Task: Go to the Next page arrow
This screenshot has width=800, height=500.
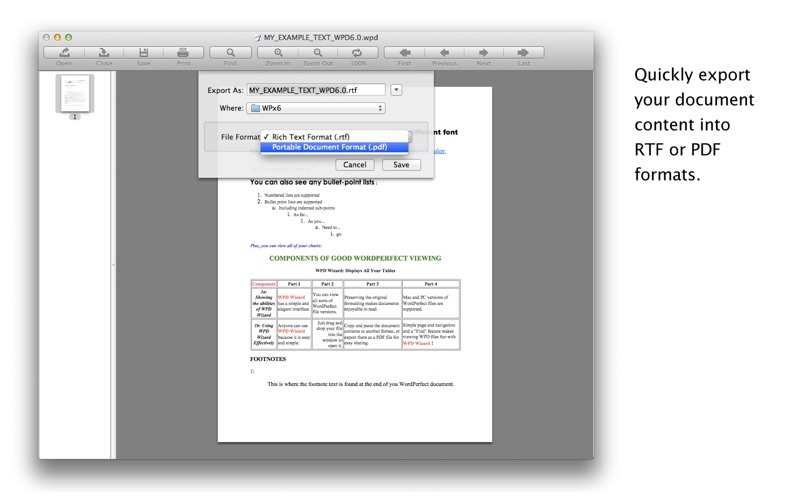Action: [x=484, y=53]
